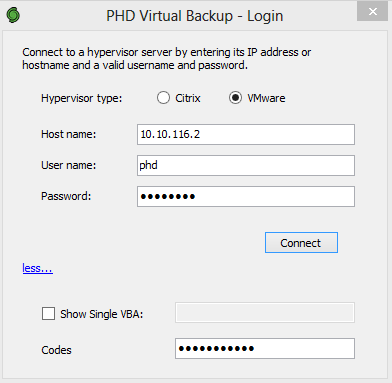Select the Citrix hypervisor radio button

tap(163, 98)
